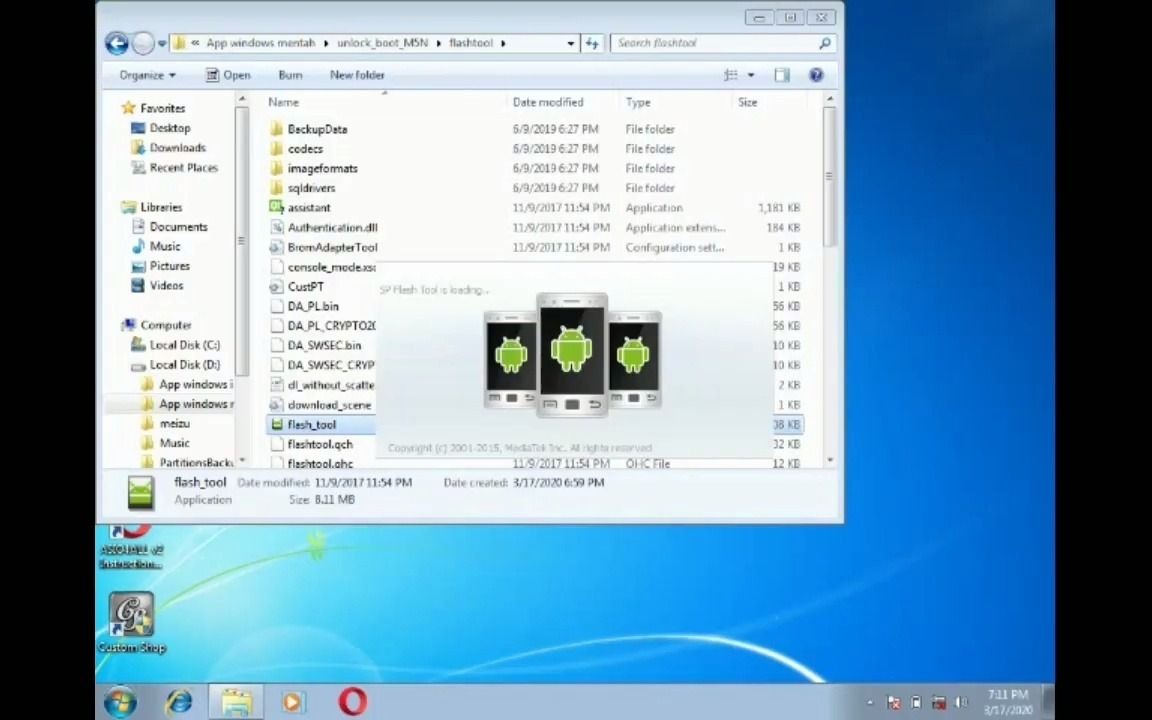Click the Back navigation arrow
The width and height of the screenshot is (1152, 720).
click(x=117, y=43)
